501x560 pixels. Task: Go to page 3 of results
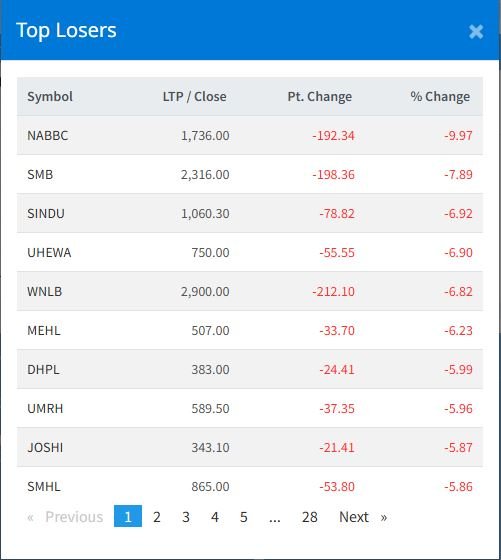186,516
